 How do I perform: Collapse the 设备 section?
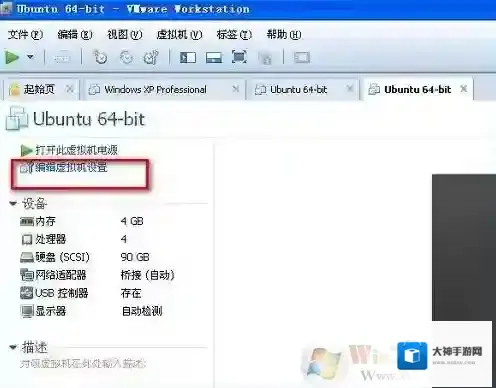click(13, 203)
